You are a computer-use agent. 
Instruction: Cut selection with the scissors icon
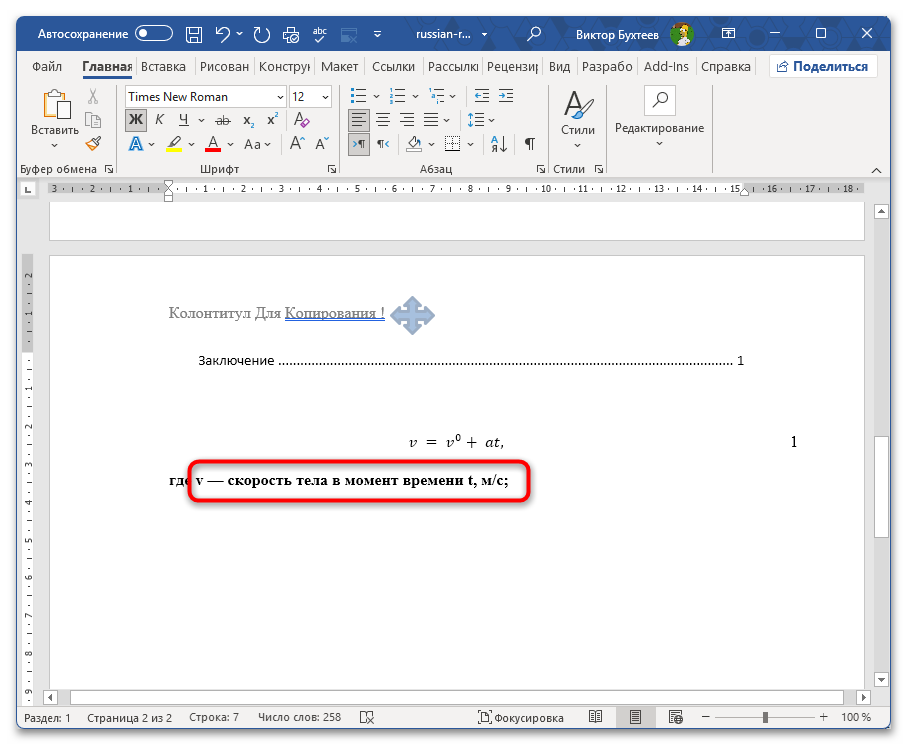pos(93,96)
